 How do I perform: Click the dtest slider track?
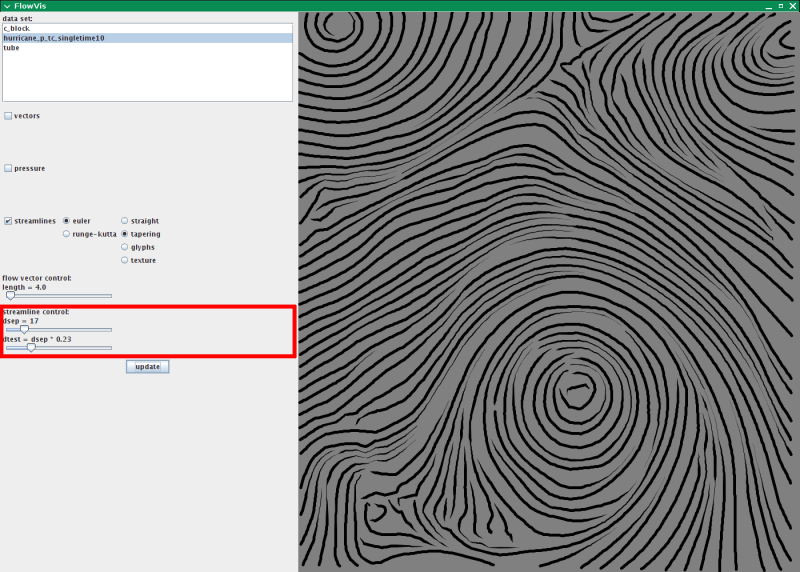pos(58,348)
